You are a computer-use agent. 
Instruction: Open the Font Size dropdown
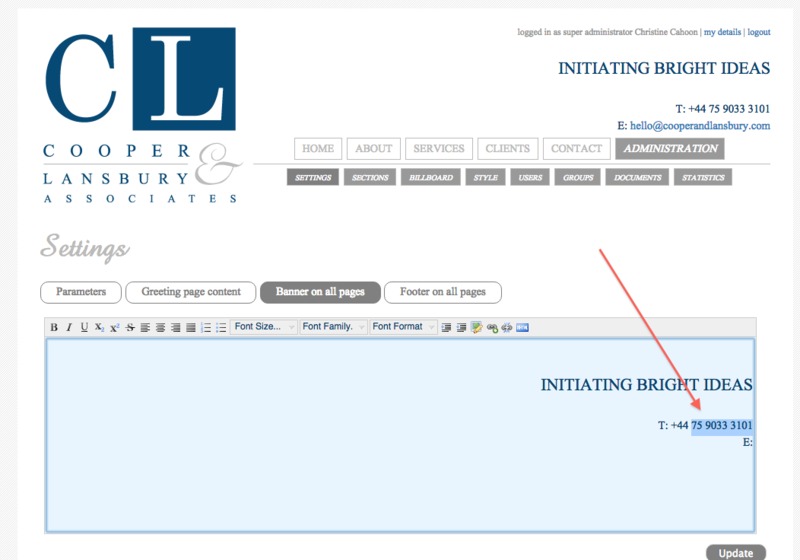point(263,327)
